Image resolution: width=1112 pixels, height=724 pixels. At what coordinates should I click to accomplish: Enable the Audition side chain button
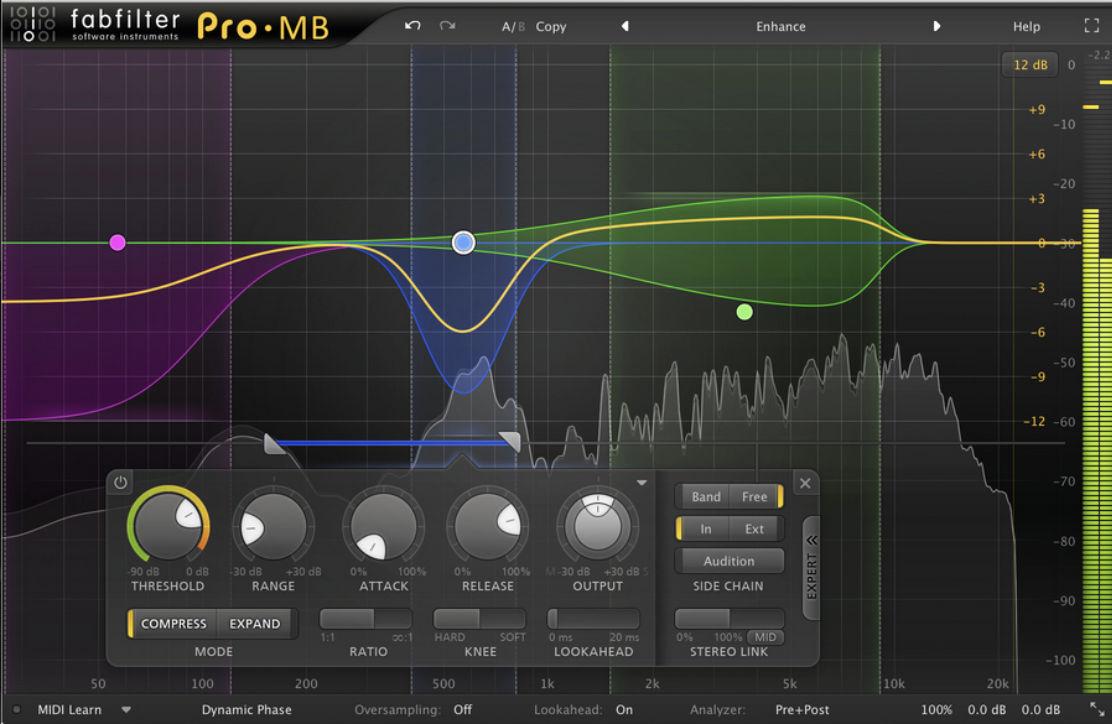tap(729, 561)
